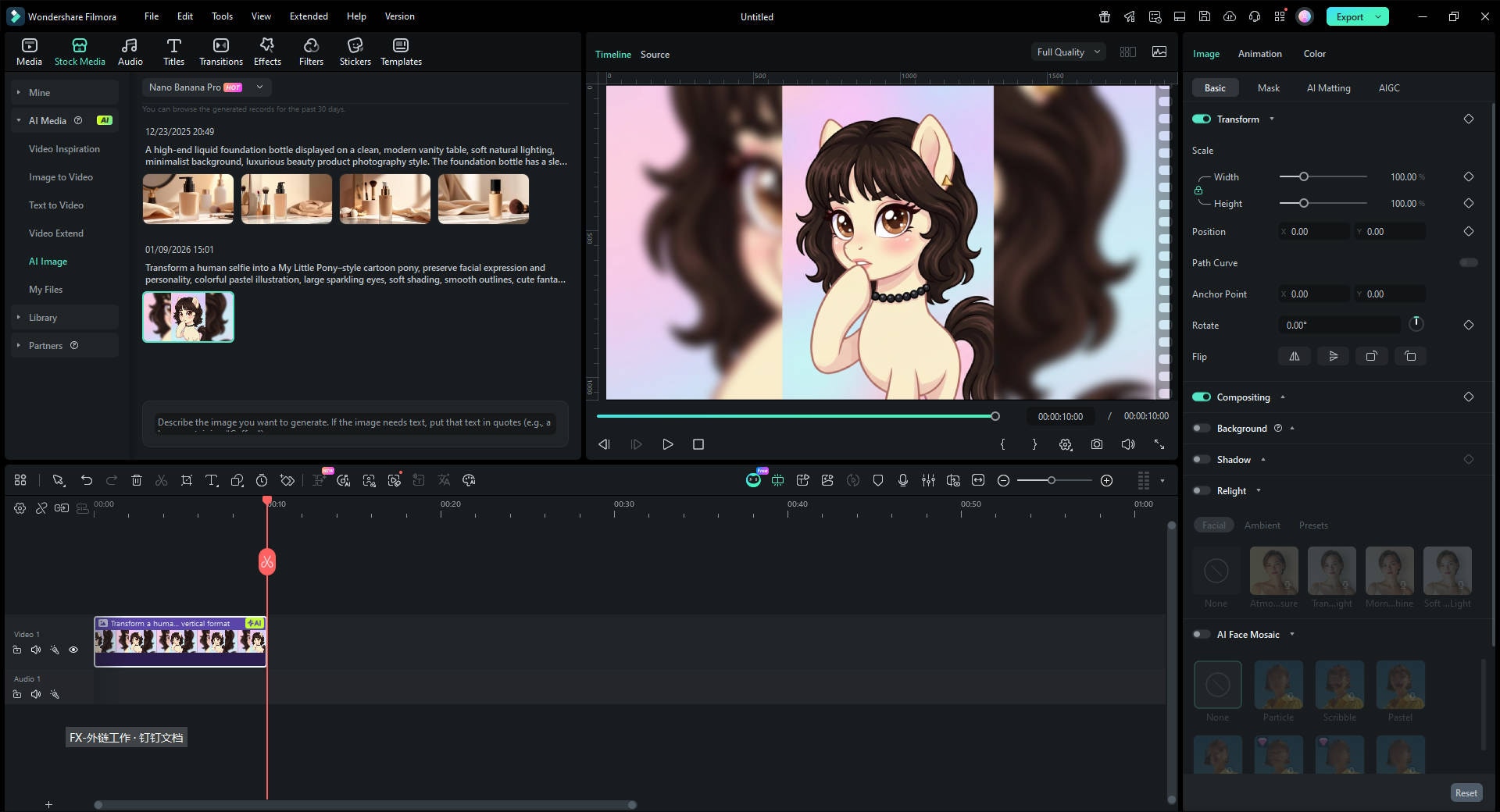The image size is (1500, 812).
Task: Enable the Shadow toggle
Action: 1201,460
